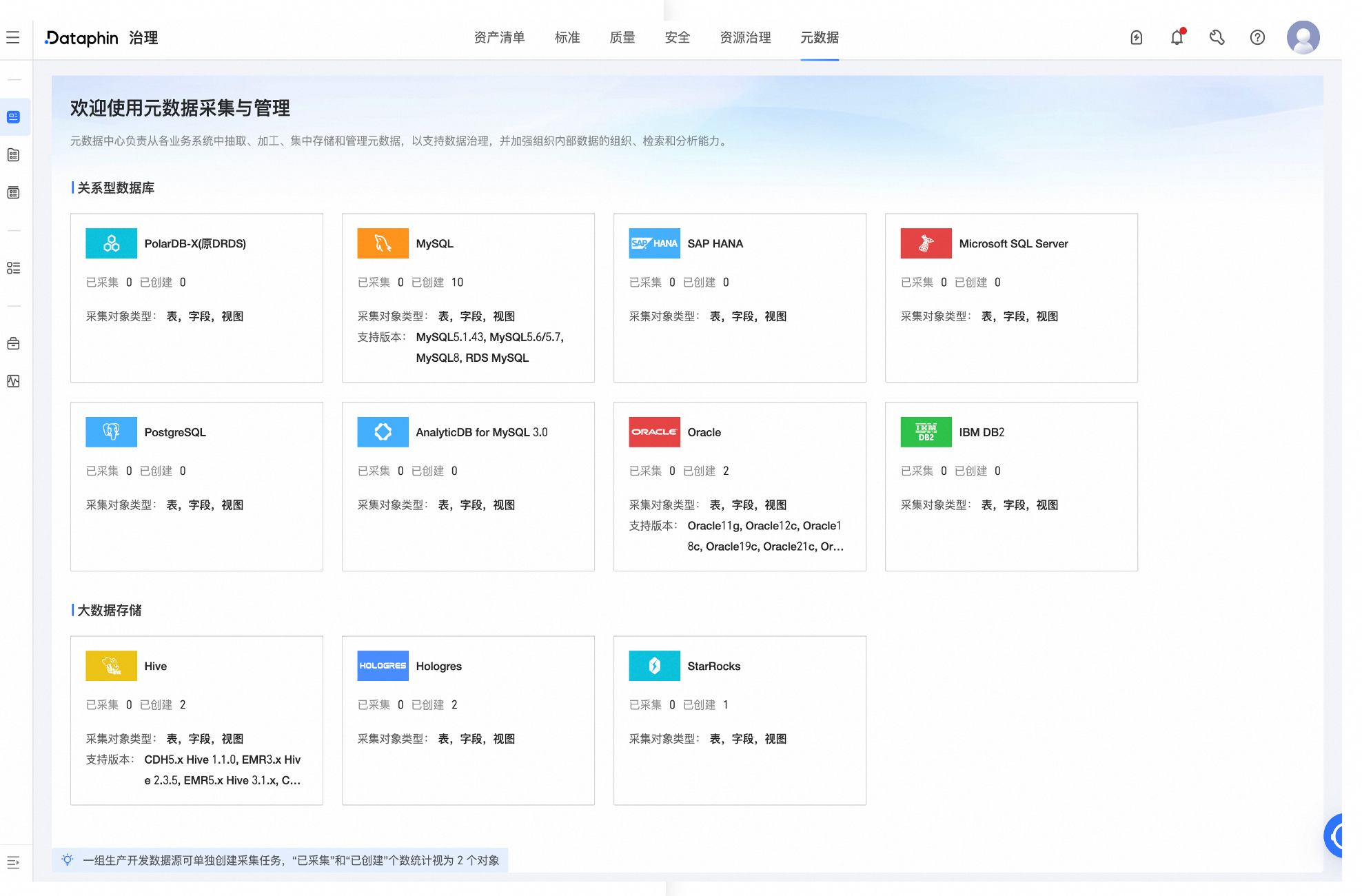Switch to the 质量 tab

(x=622, y=37)
